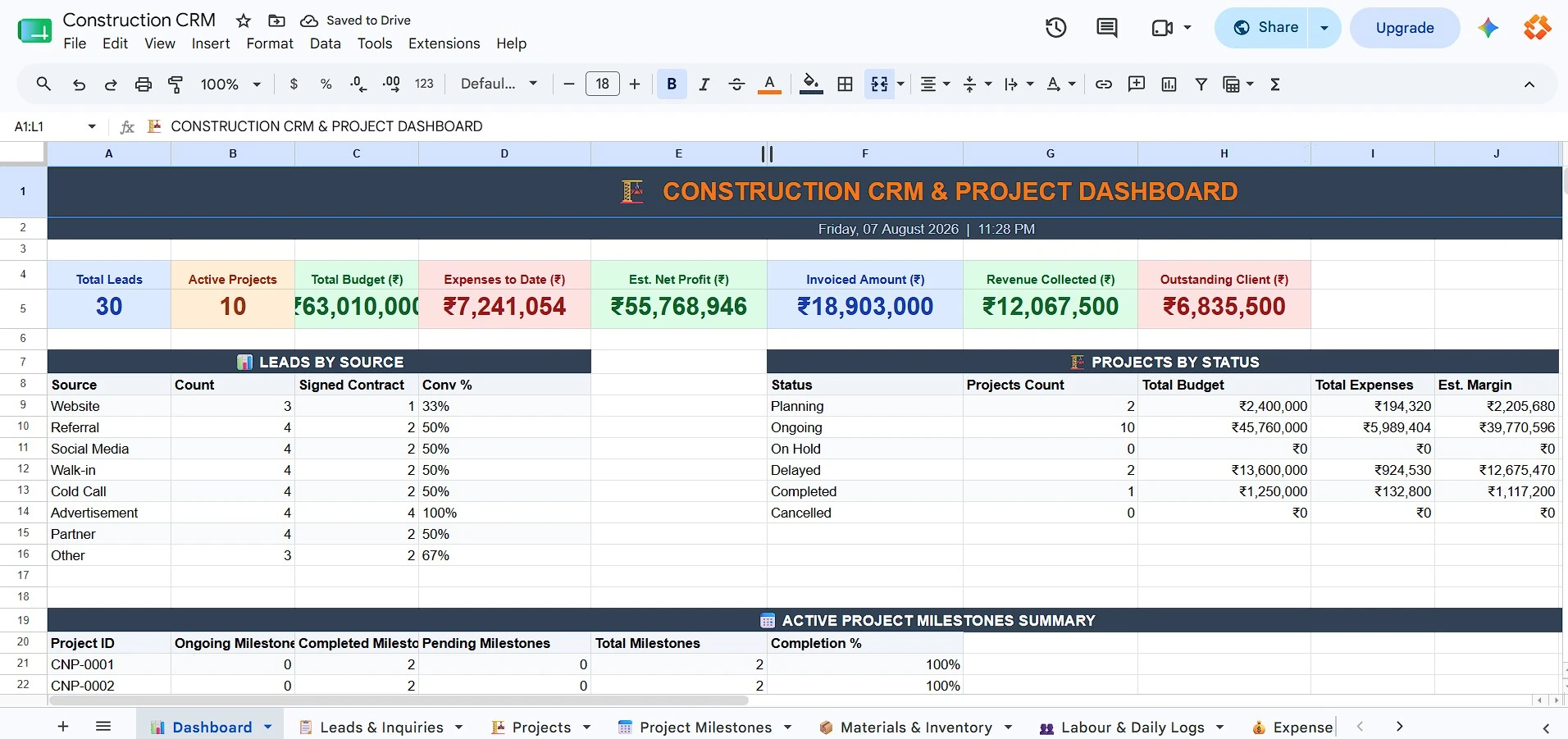Open the borders tool
This screenshot has width=1568, height=739.
click(x=846, y=84)
